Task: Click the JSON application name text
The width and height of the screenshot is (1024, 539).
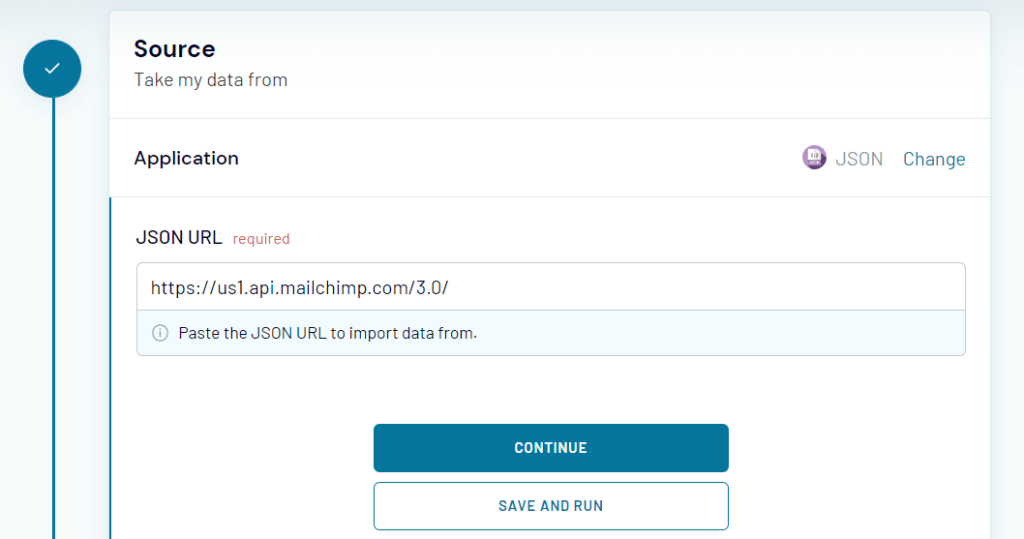Action: (859, 159)
